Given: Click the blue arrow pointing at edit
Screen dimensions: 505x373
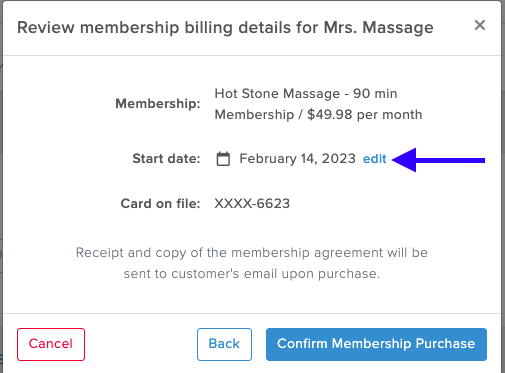Looking at the screenshot, I should pos(438,160).
